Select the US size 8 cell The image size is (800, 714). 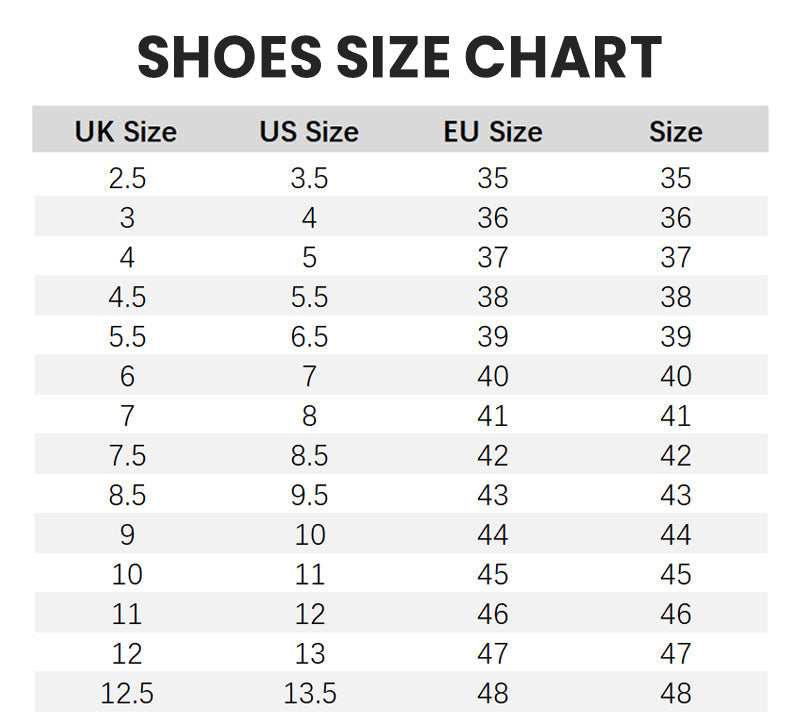click(309, 416)
